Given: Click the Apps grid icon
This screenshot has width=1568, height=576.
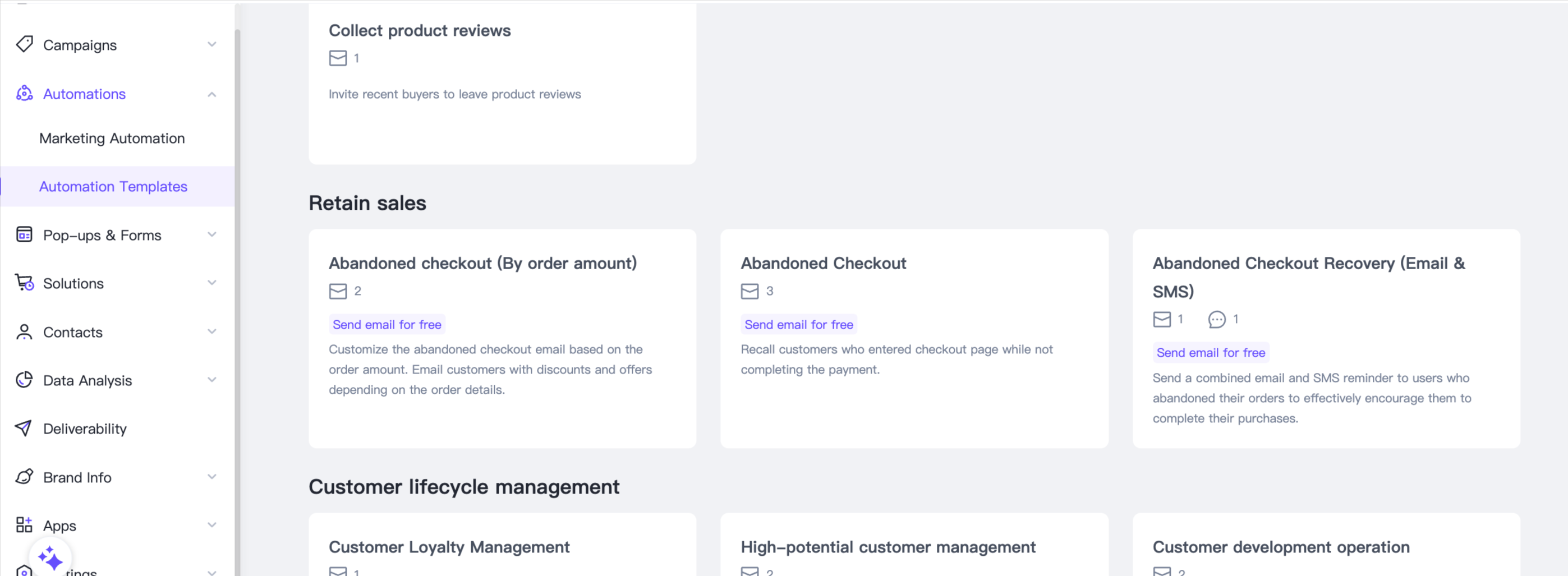Looking at the screenshot, I should [24, 525].
